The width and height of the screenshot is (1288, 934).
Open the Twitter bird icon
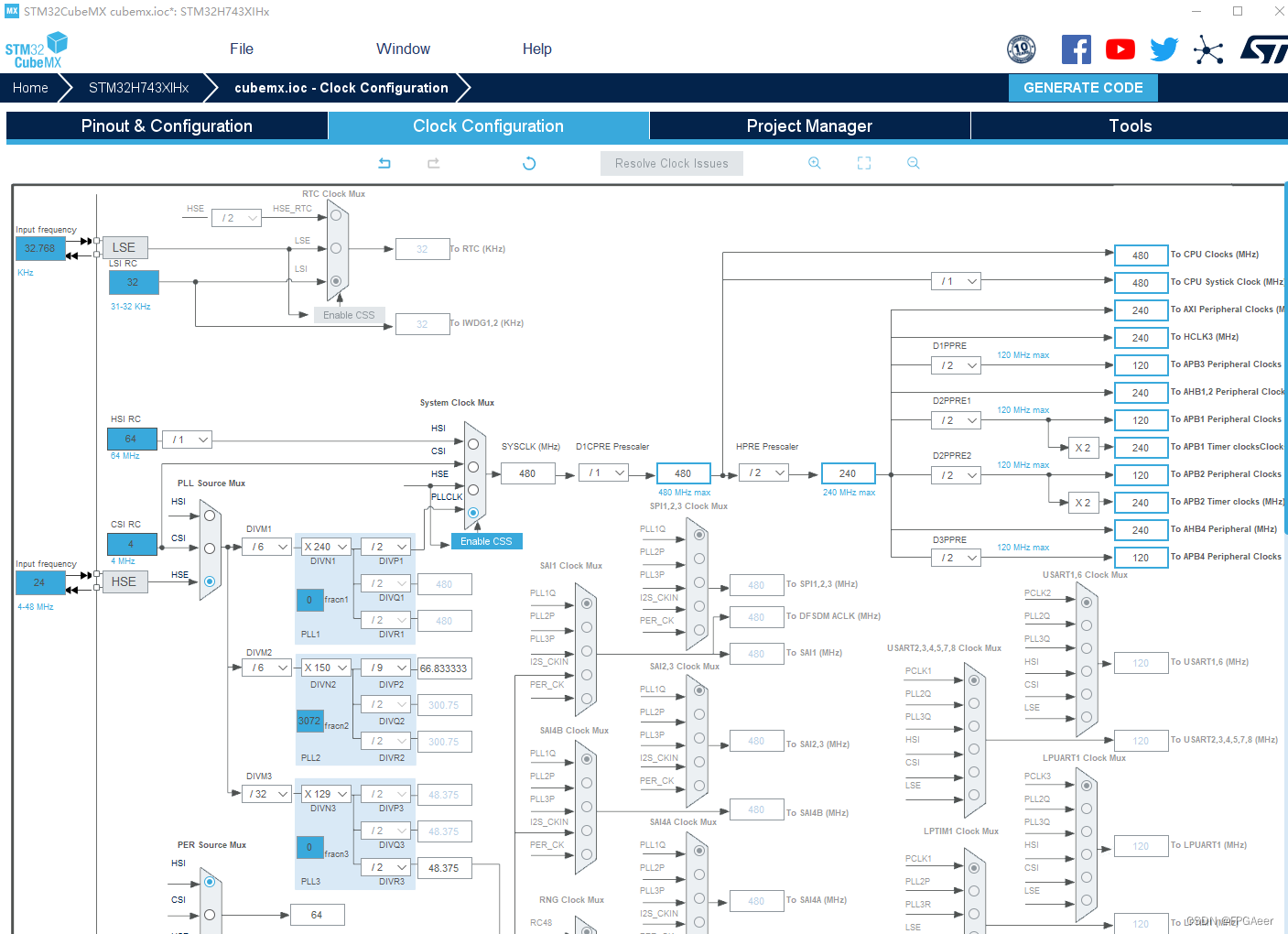pyautogui.click(x=1164, y=49)
